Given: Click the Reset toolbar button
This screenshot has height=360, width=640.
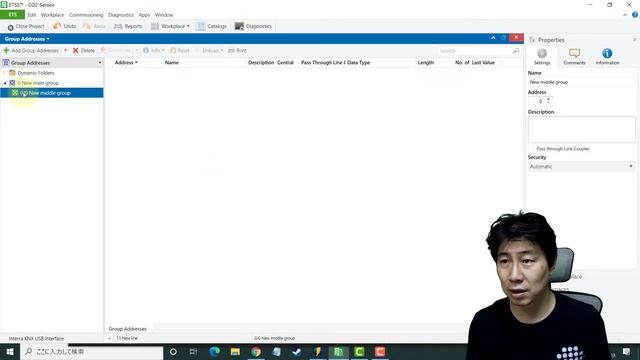Looking at the screenshot, I should coord(180,51).
